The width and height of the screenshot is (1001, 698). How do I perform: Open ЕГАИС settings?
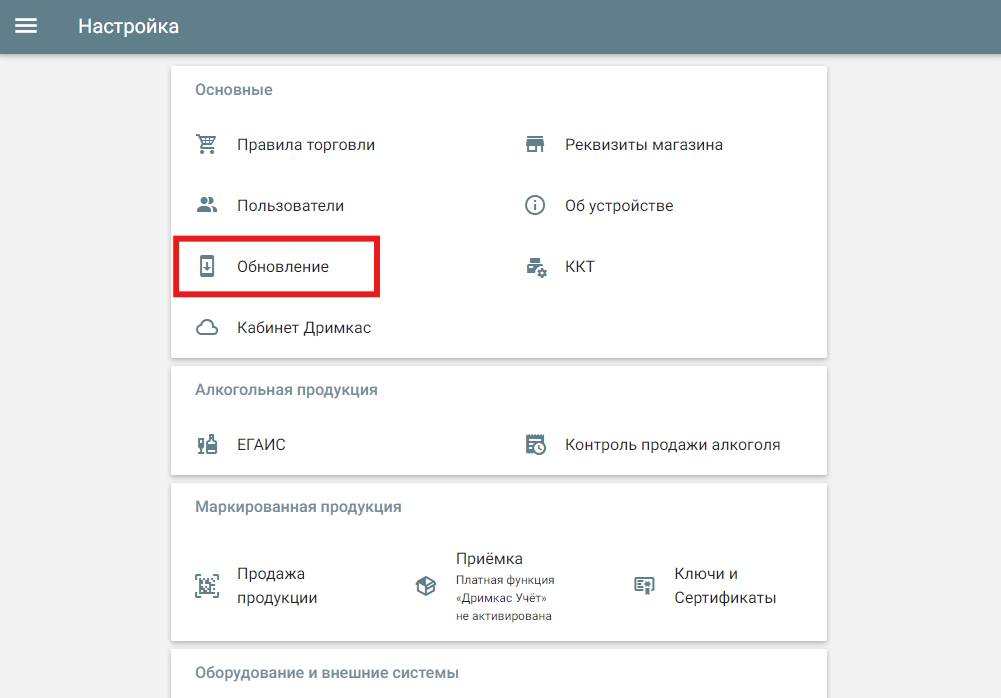(x=261, y=444)
